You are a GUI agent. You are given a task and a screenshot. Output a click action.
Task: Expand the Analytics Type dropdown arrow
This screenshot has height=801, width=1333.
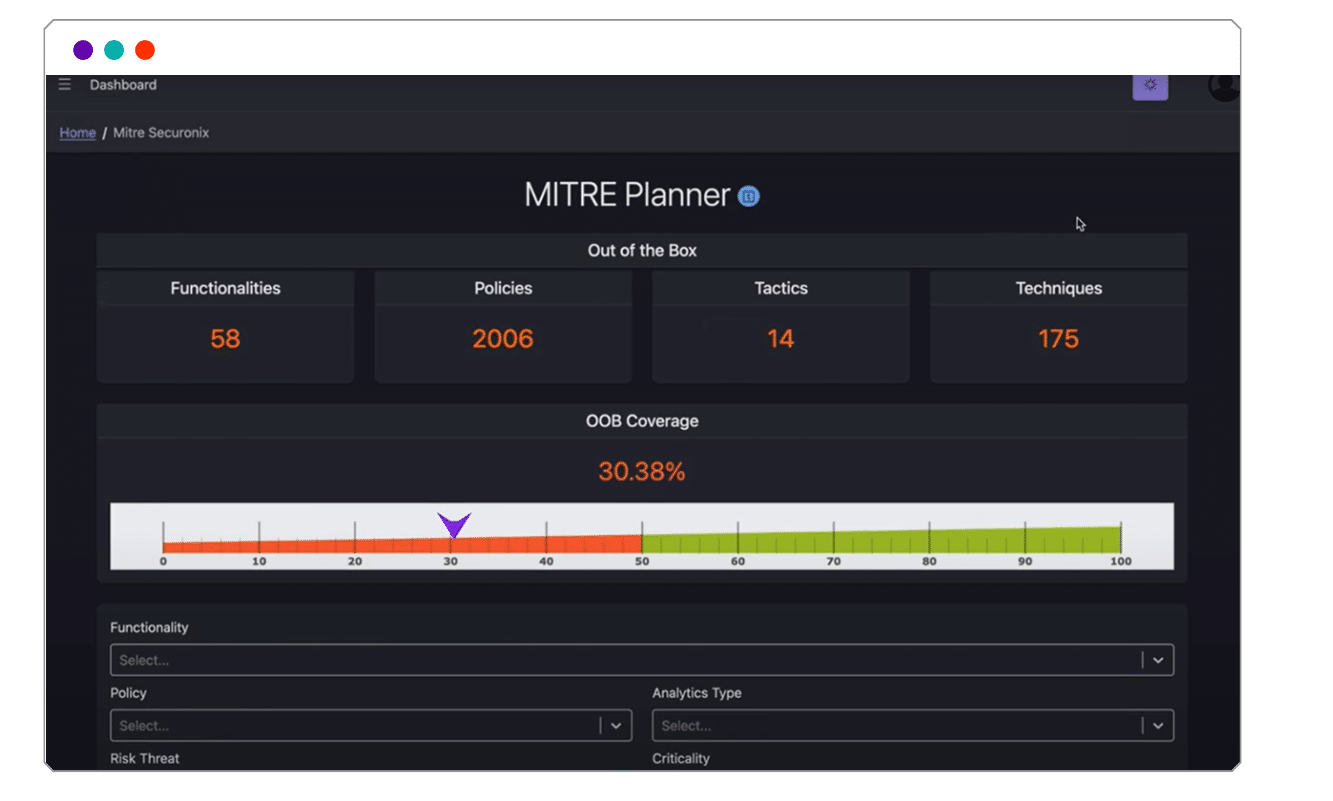[x=1158, y=726]
